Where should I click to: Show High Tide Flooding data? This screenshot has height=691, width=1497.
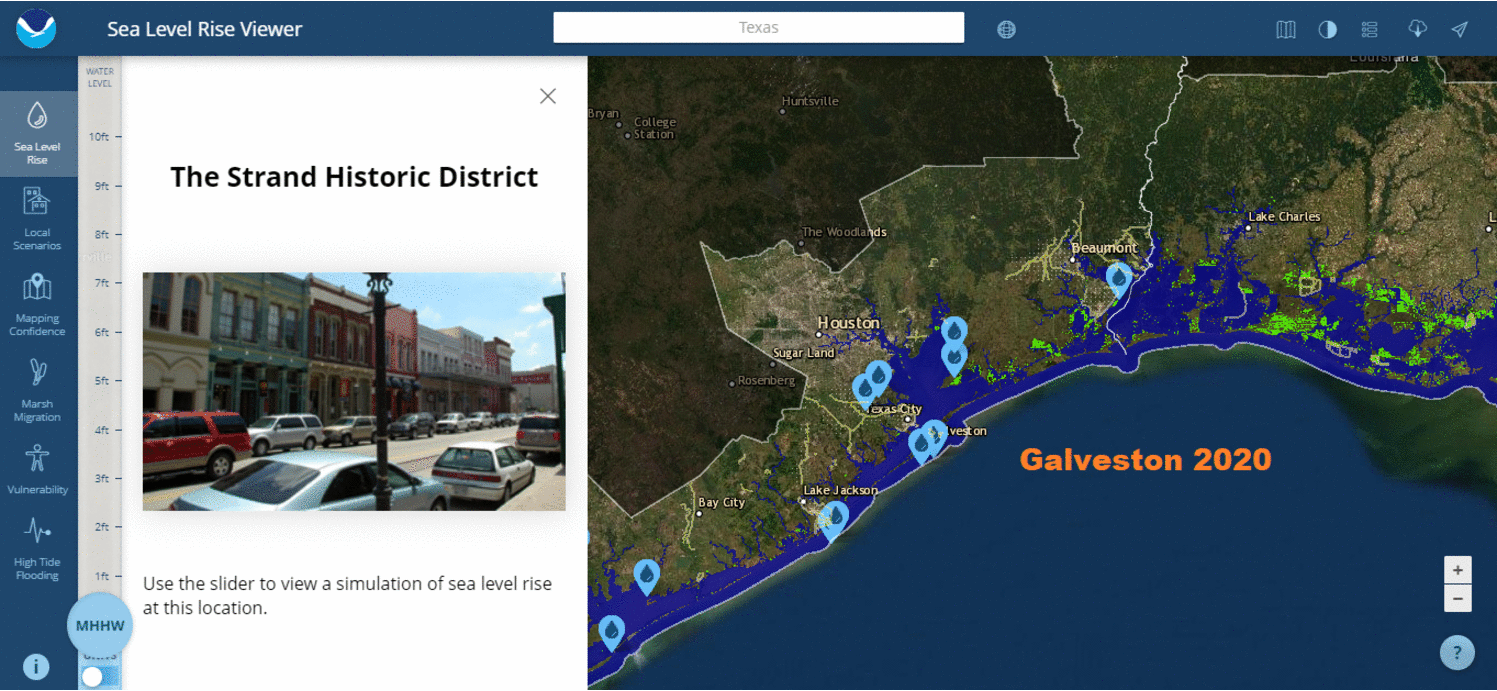pyautogui.click(x=37, y=548)
